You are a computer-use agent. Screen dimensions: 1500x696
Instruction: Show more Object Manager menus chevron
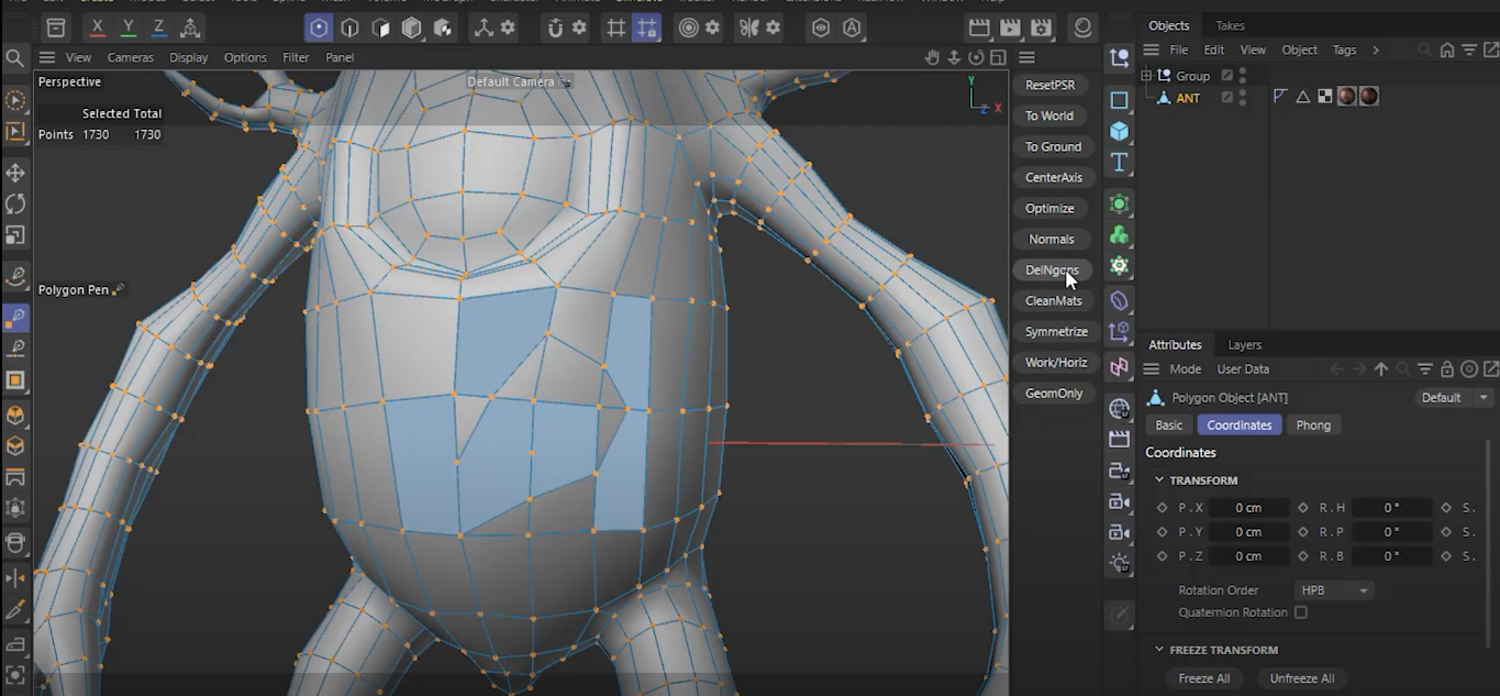click(1376, 50)
